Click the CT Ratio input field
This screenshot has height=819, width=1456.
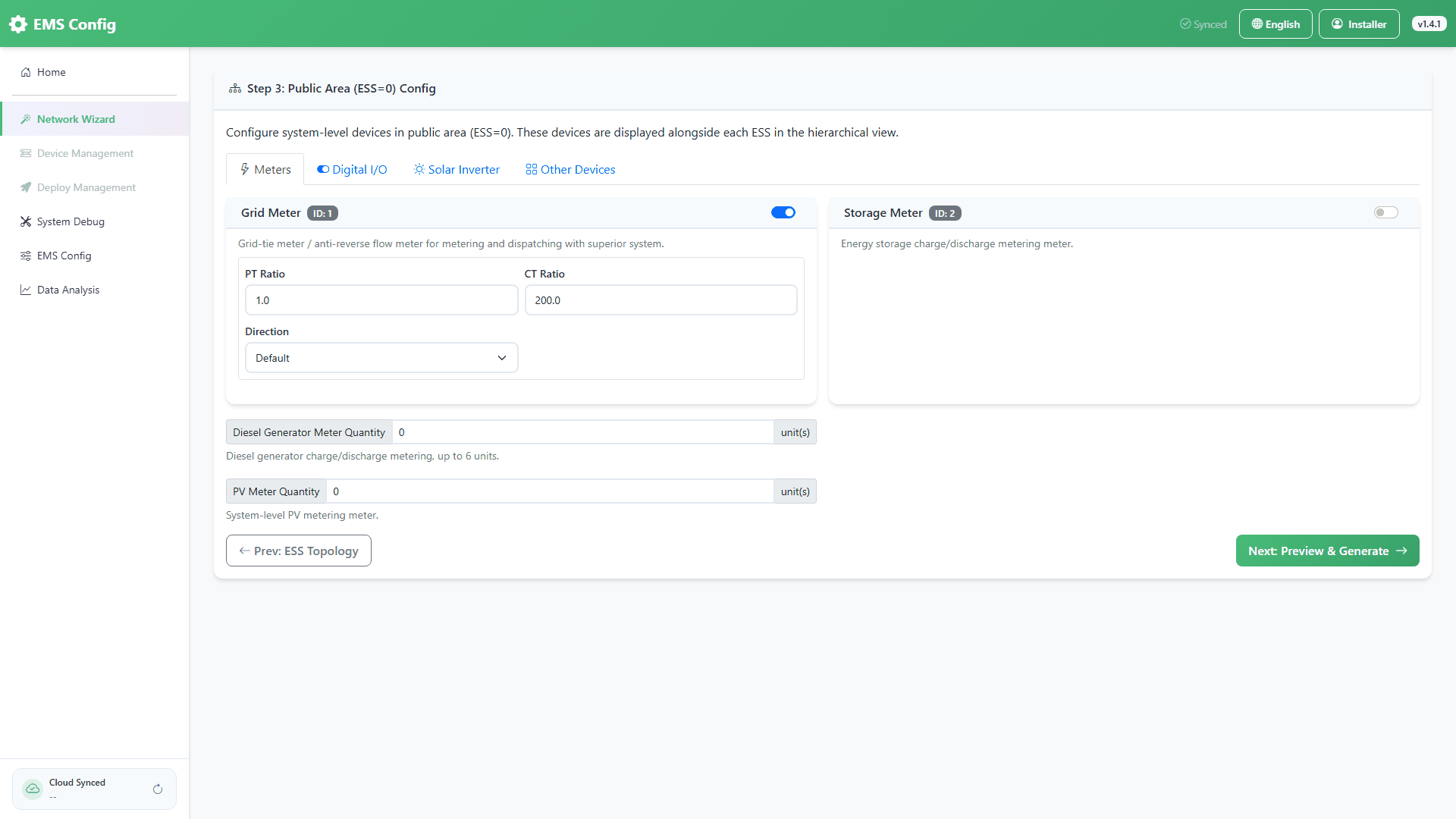point(661,300)
